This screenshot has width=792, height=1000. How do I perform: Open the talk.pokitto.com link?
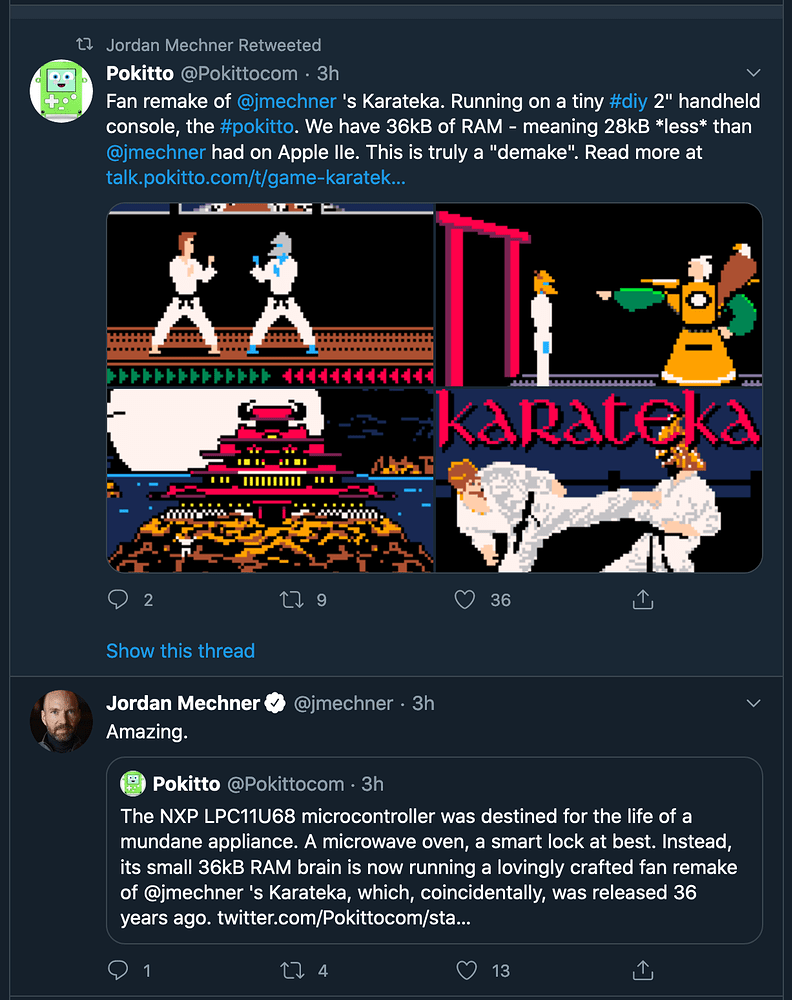[x=256, y=179]
